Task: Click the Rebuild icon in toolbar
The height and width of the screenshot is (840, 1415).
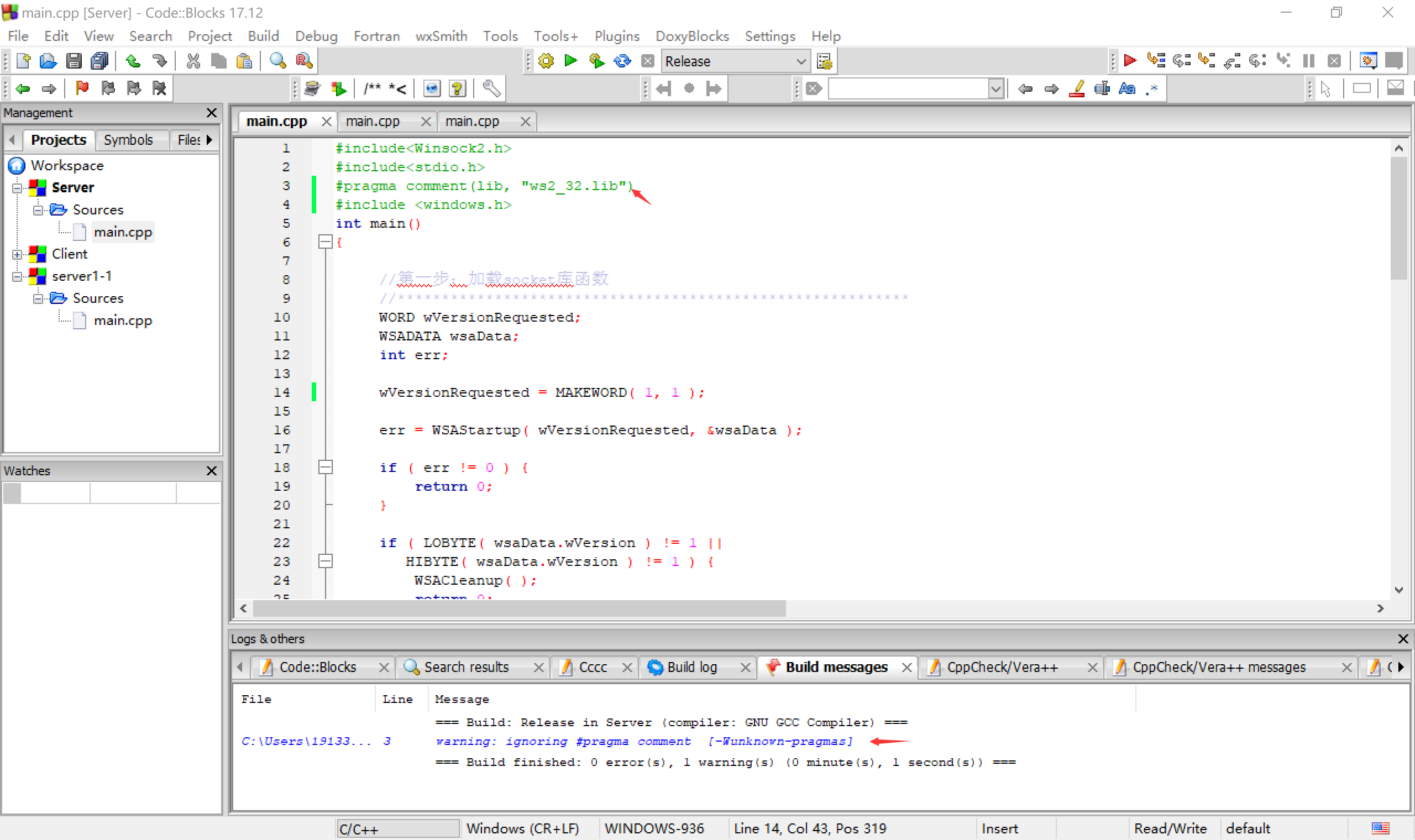Action: 622,61
